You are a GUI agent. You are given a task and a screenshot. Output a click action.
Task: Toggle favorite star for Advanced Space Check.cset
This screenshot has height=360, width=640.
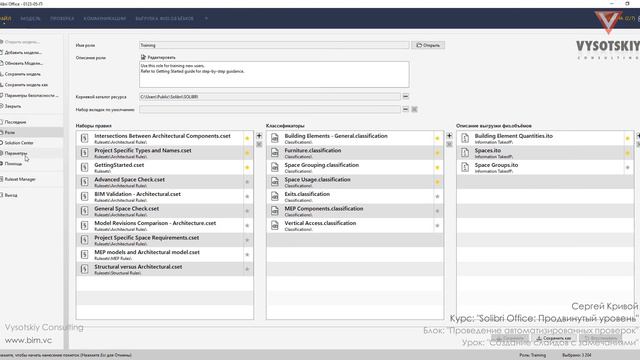click(x=247, y=182)
